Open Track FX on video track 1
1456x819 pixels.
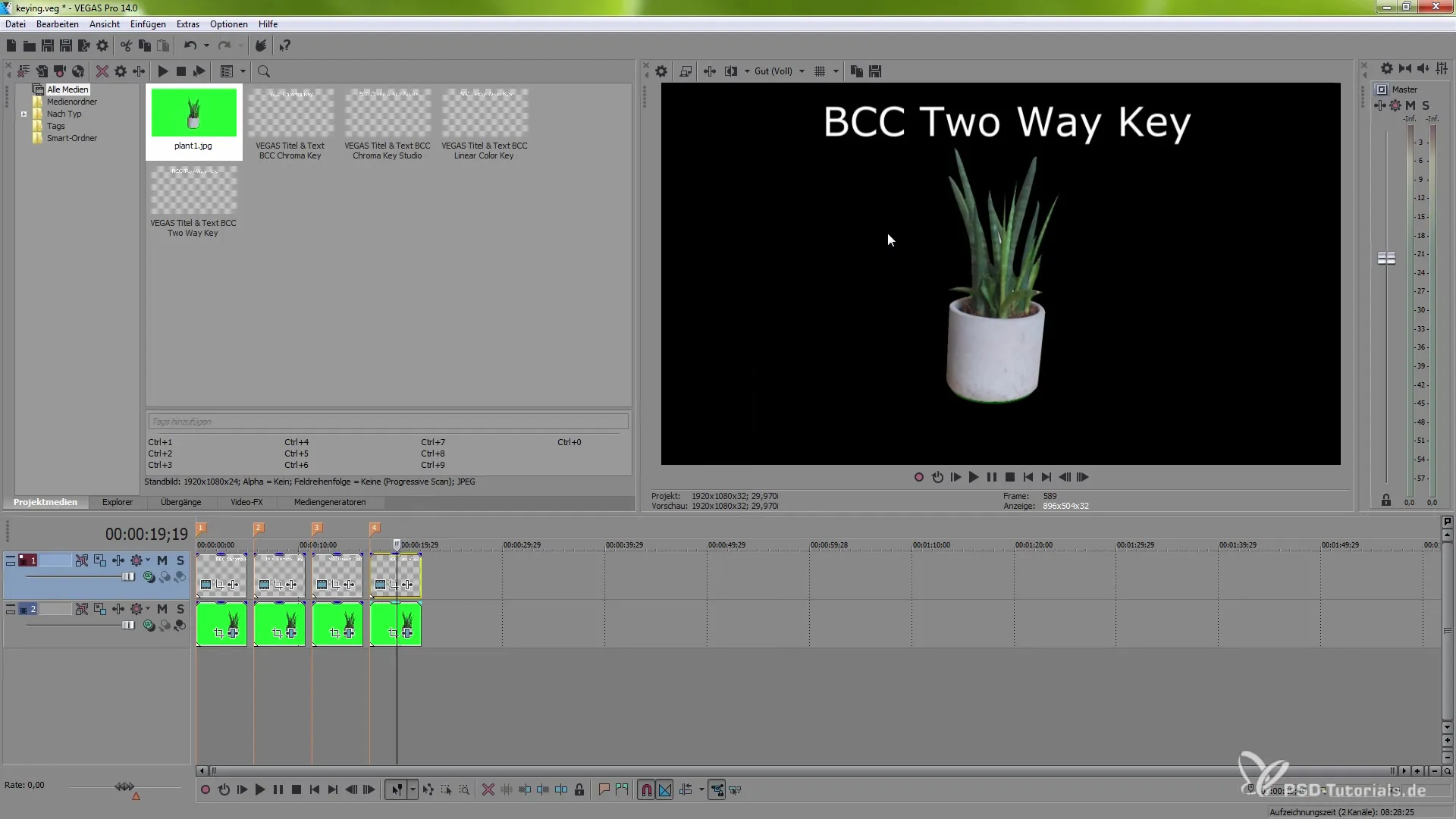[118, 561]
